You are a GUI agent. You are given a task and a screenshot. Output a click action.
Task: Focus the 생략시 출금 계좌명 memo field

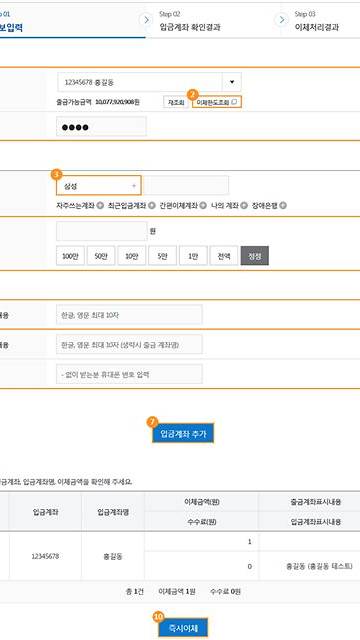click(129, 344)
